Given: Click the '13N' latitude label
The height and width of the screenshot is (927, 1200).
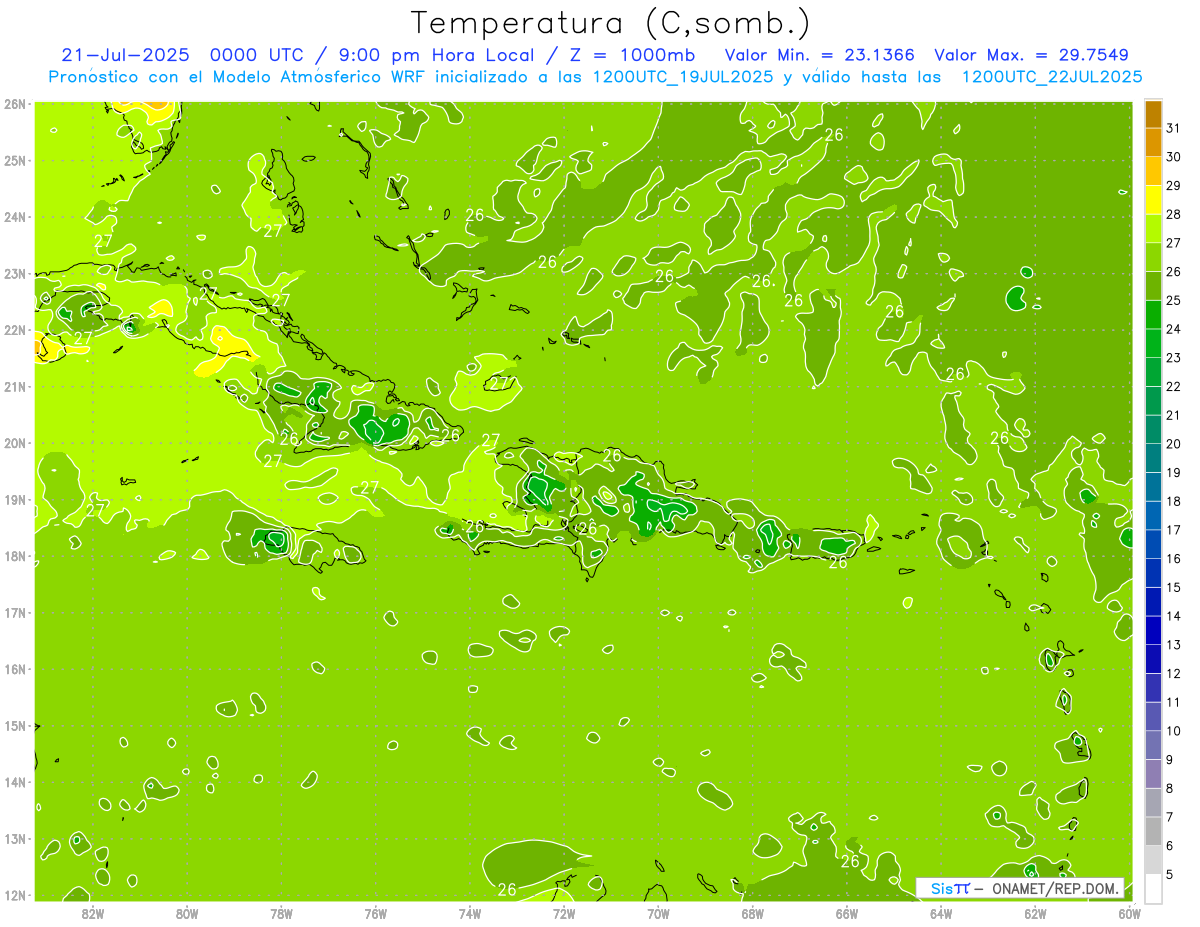Looking at the screenshot, I should 14,838.
